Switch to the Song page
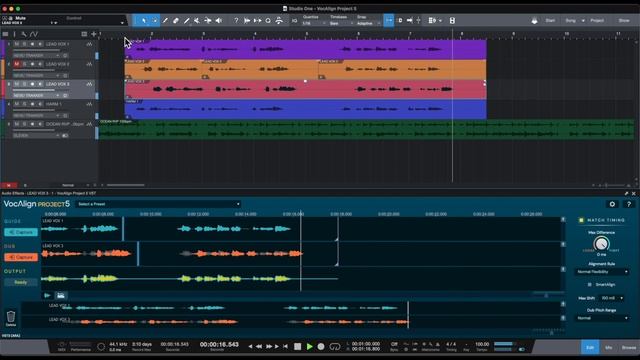The height and width of the screenshot is (360, 640). pos(570,20)
